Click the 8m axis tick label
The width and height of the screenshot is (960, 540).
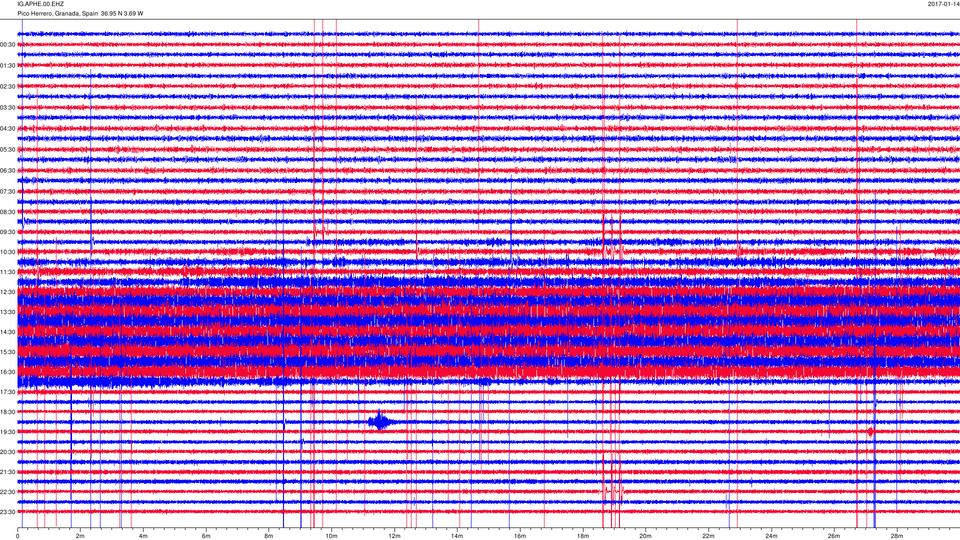(x=268, y=536)
